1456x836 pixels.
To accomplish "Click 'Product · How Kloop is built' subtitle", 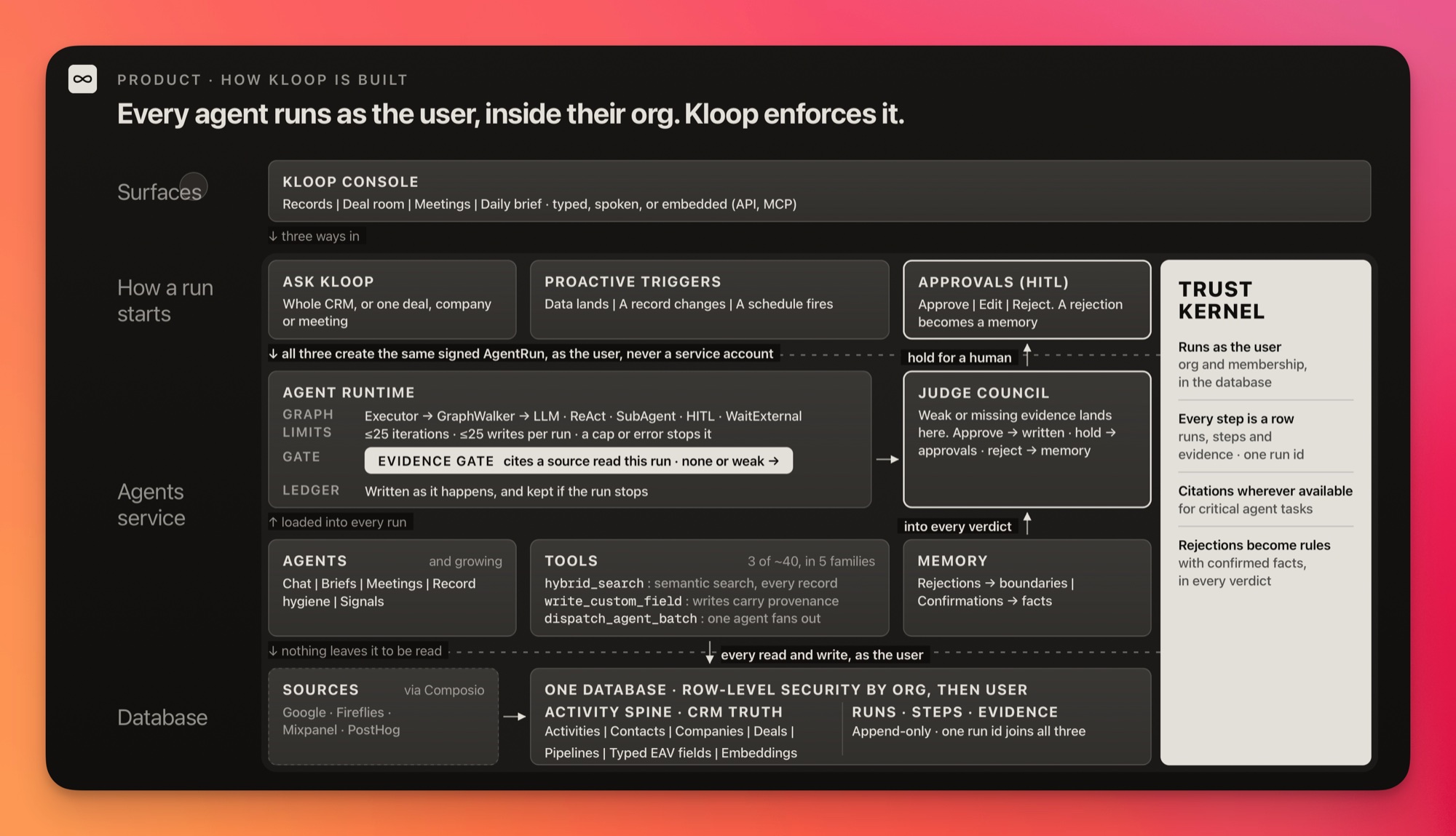I will (x=262, y=79).
